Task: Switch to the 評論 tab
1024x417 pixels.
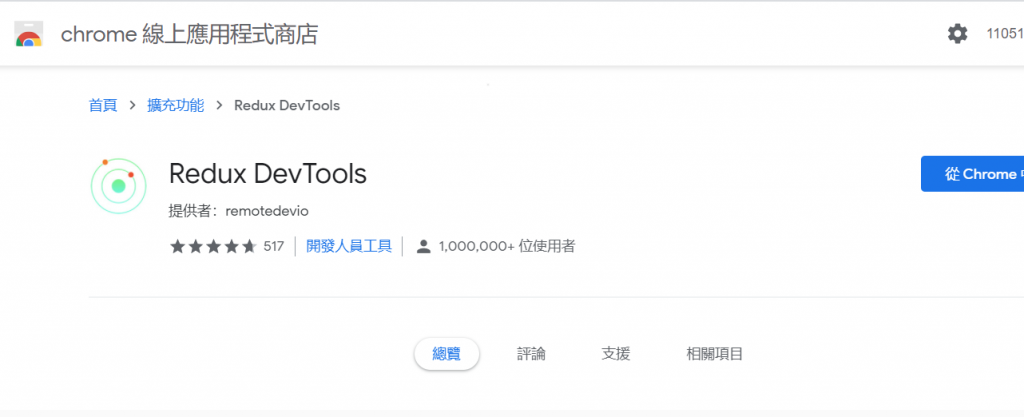Action: (x=531, y=354)
